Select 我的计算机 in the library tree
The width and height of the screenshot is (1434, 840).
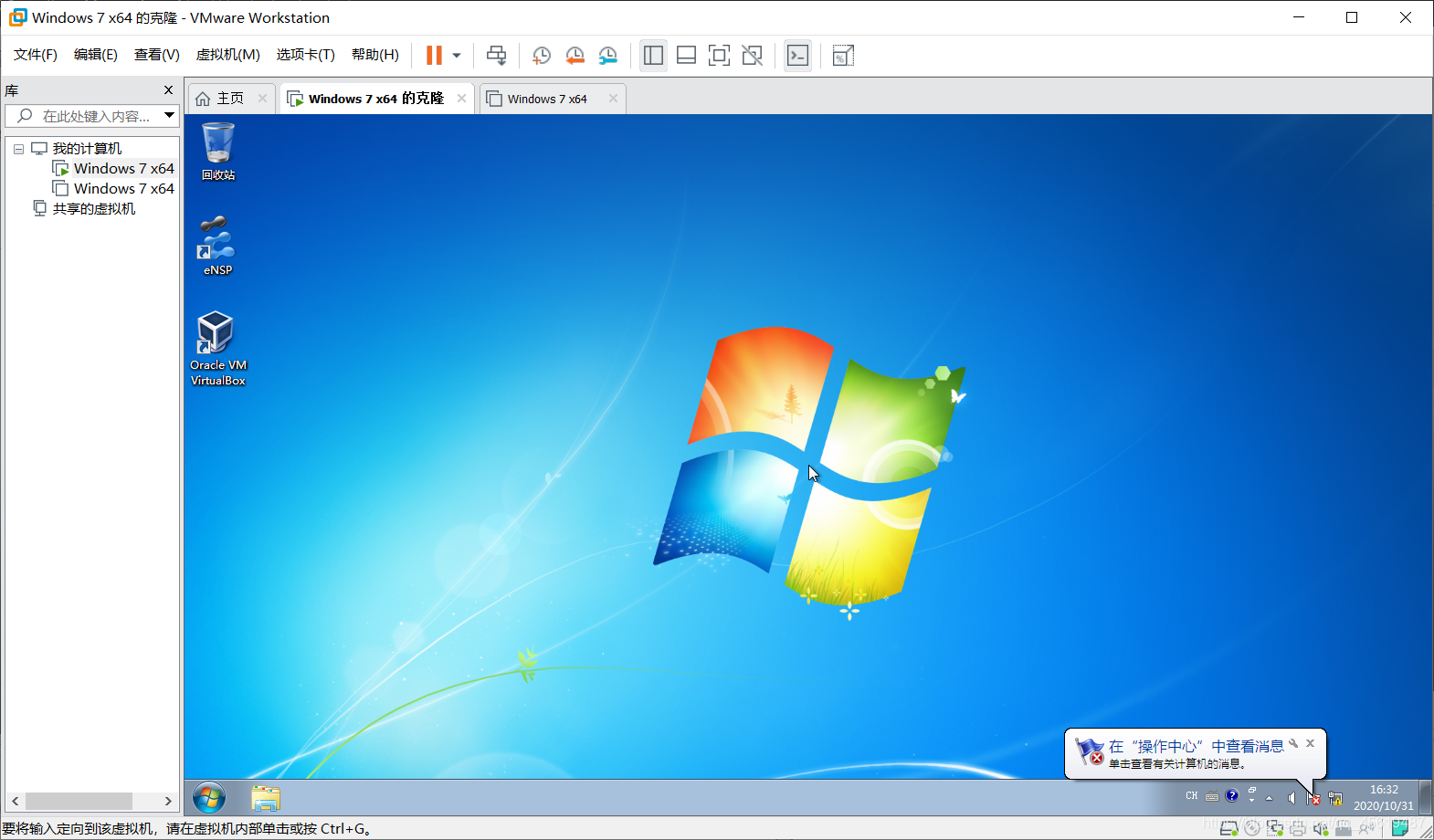click(x=87, y=149)
